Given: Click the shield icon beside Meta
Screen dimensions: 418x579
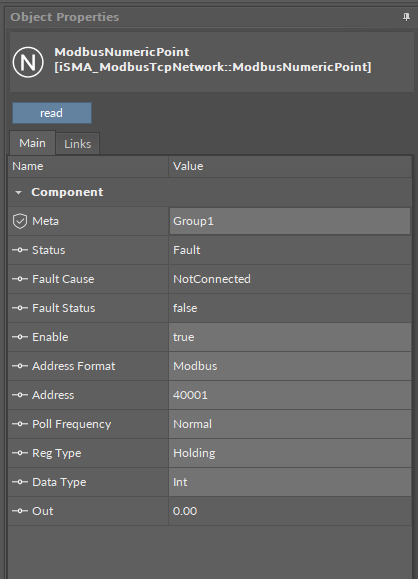Looking at the screenshot, I should [20, 221].
